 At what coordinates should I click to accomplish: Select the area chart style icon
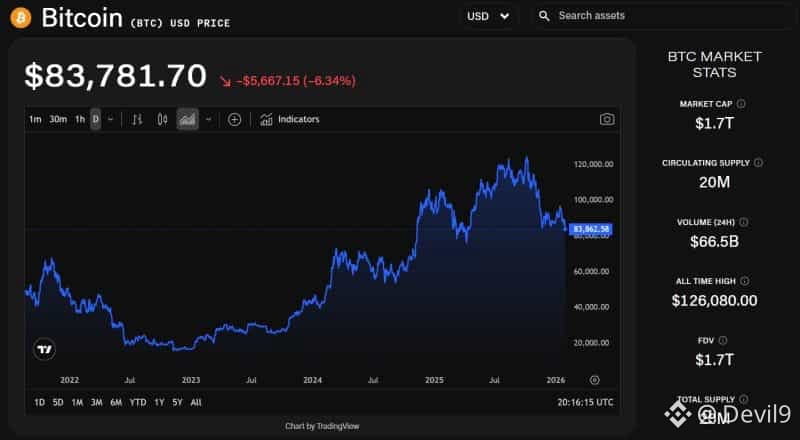187,119
